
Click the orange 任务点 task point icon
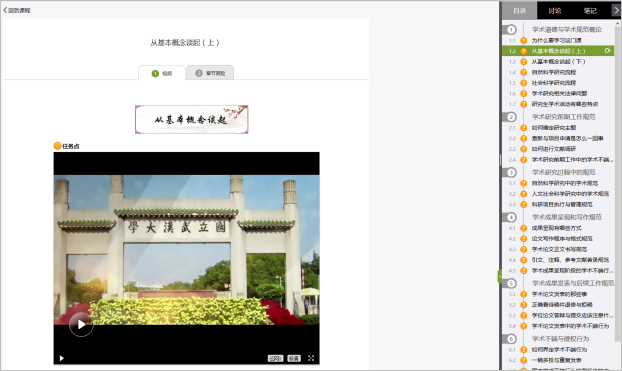(x=58, y=146)
